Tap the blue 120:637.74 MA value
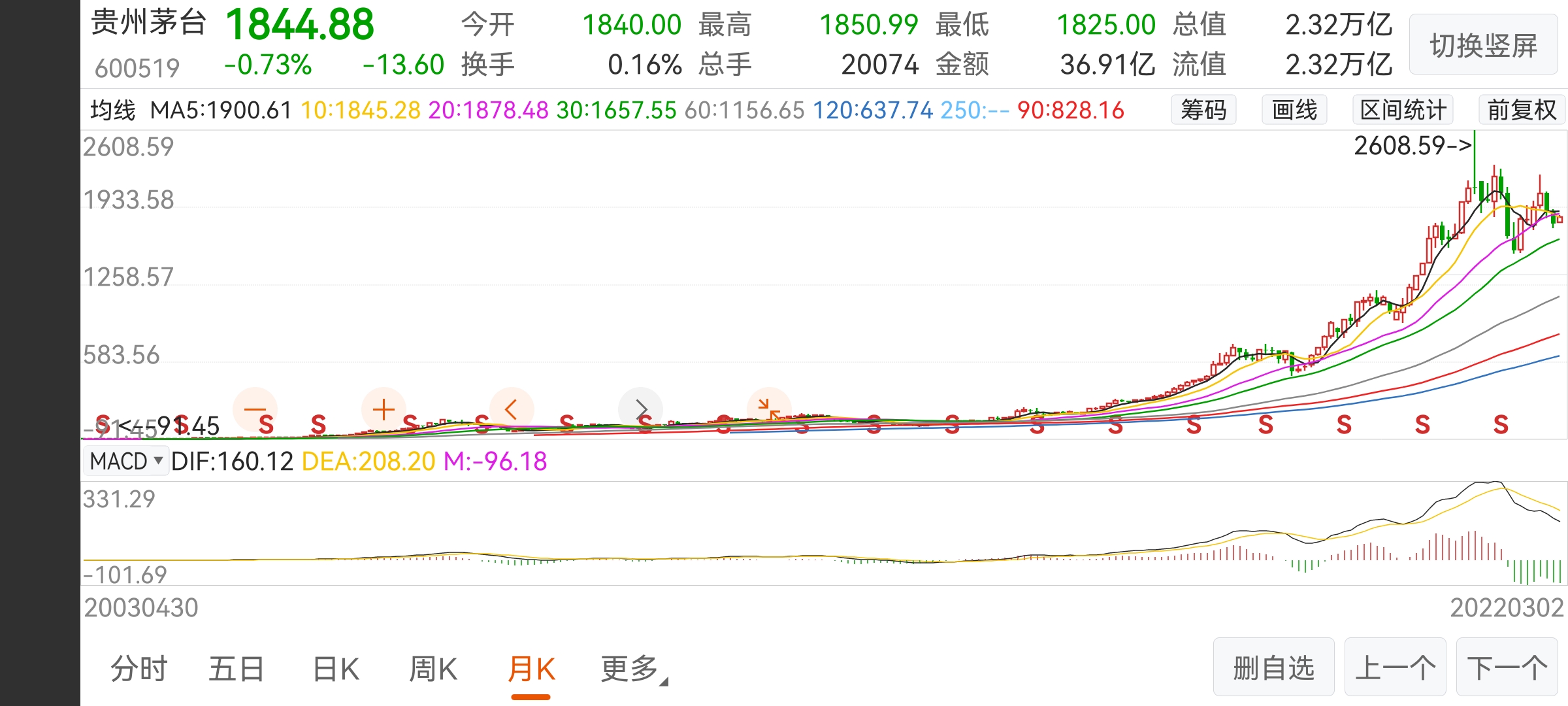1568x706 pixels. (x=873, y=110)
